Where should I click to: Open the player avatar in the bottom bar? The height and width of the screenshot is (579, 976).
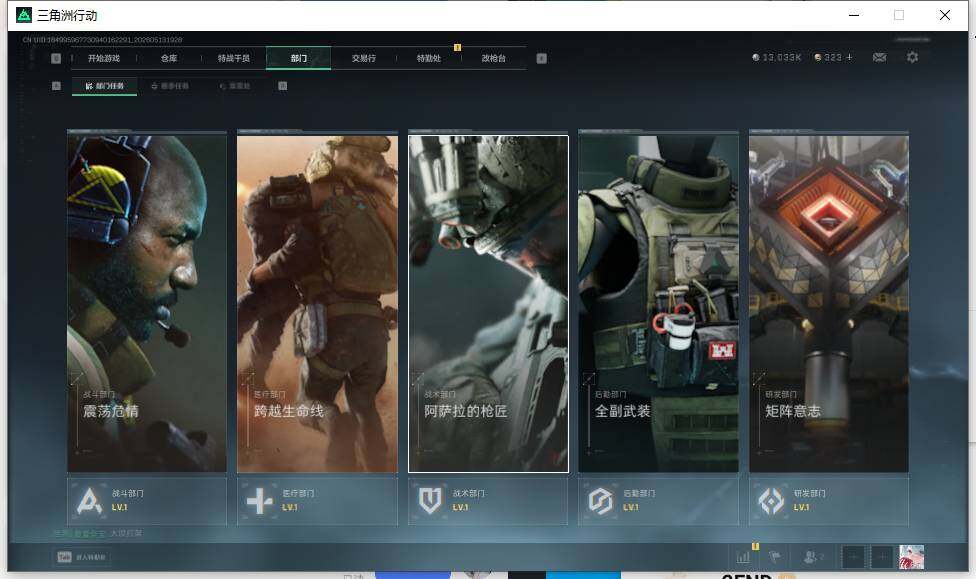[x=912, y=557]
